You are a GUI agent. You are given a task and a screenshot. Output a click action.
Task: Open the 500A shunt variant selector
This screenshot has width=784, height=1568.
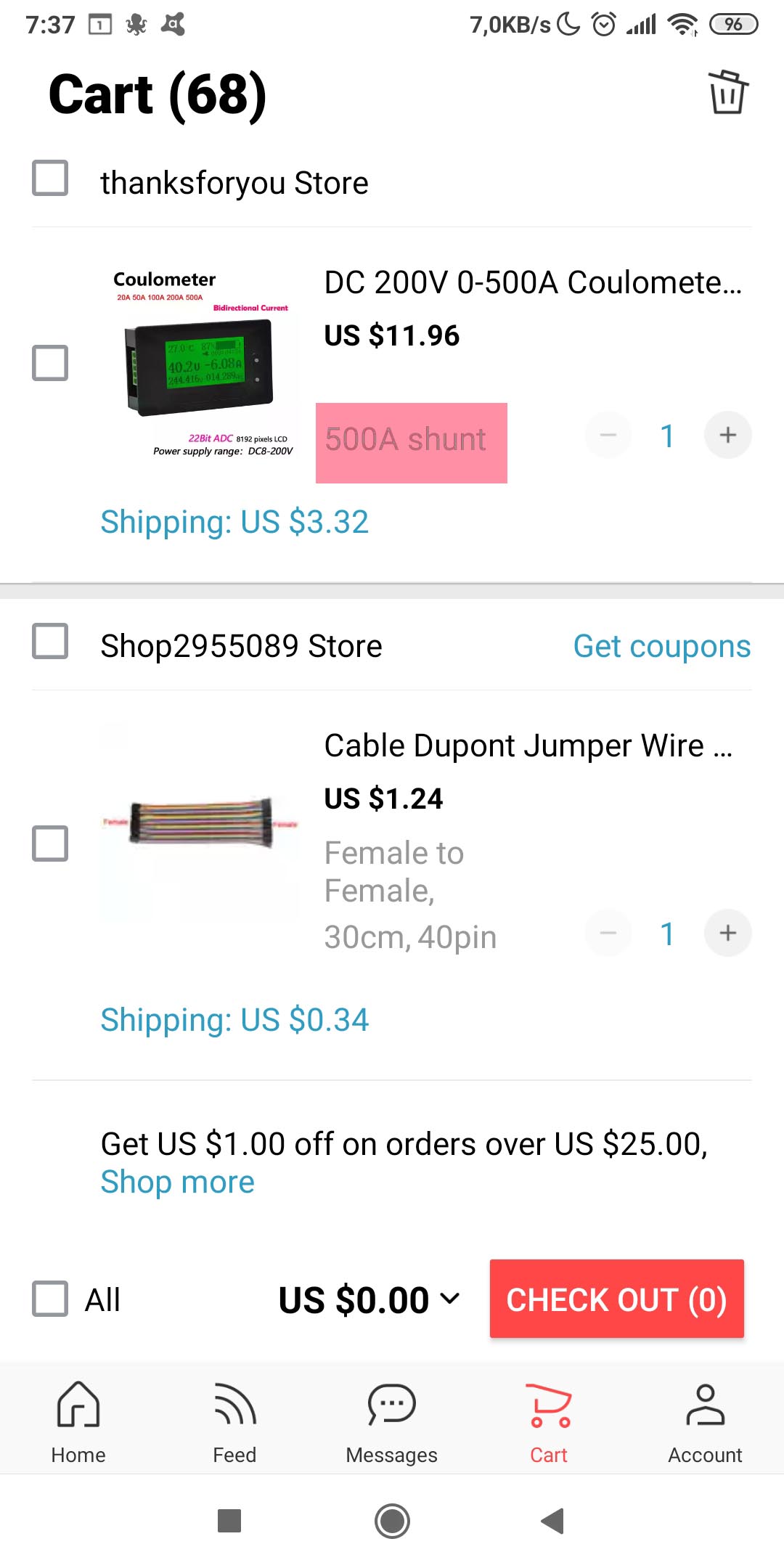[x=411, y=441]
